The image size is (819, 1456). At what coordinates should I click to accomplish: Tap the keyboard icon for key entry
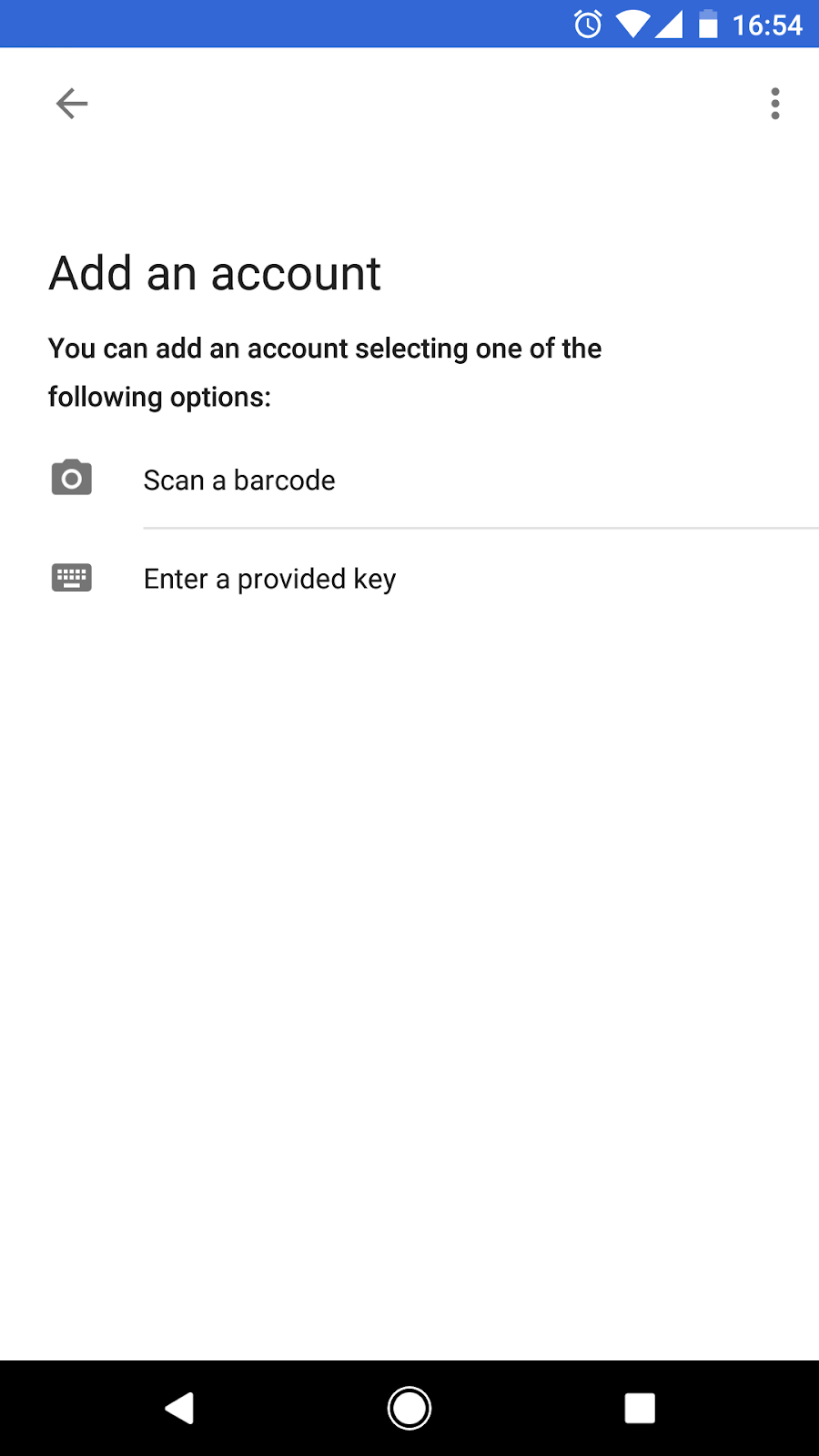[72, 578]
